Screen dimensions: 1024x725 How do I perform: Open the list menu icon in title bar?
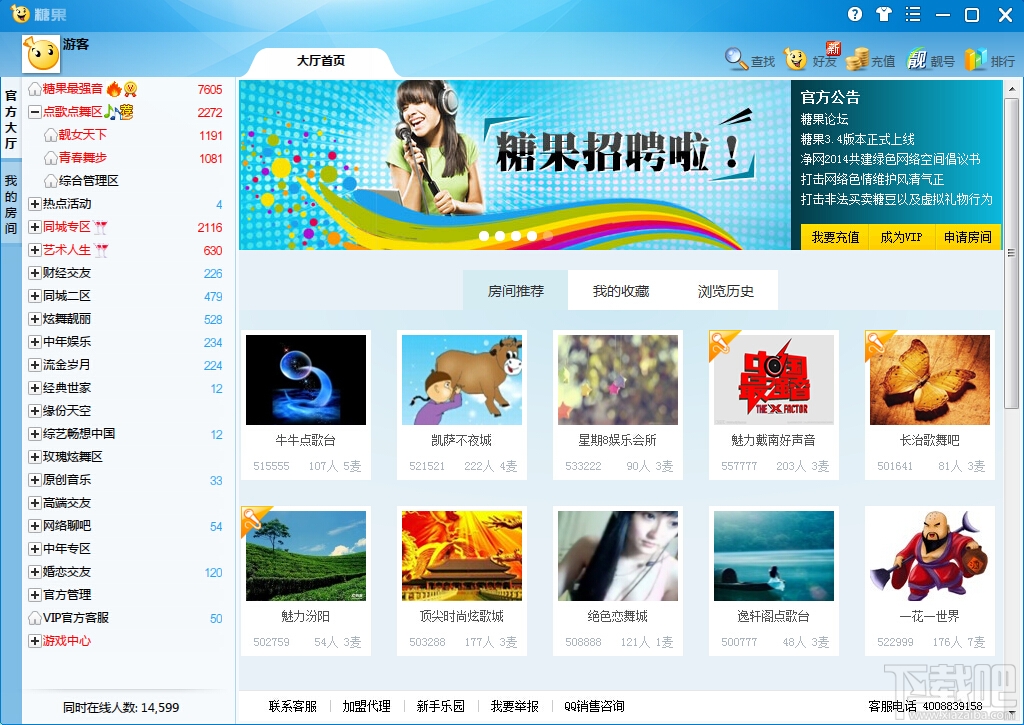click(913, 14)
